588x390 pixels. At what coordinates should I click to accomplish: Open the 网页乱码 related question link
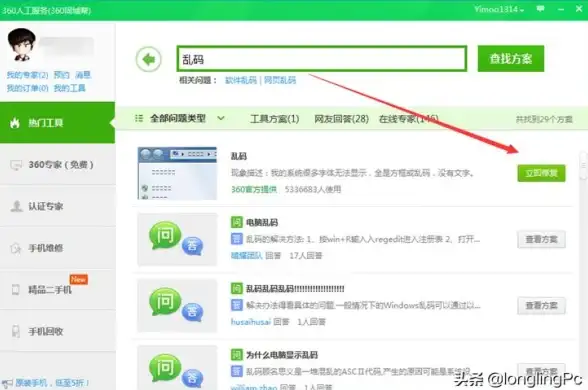coord(280,80)
